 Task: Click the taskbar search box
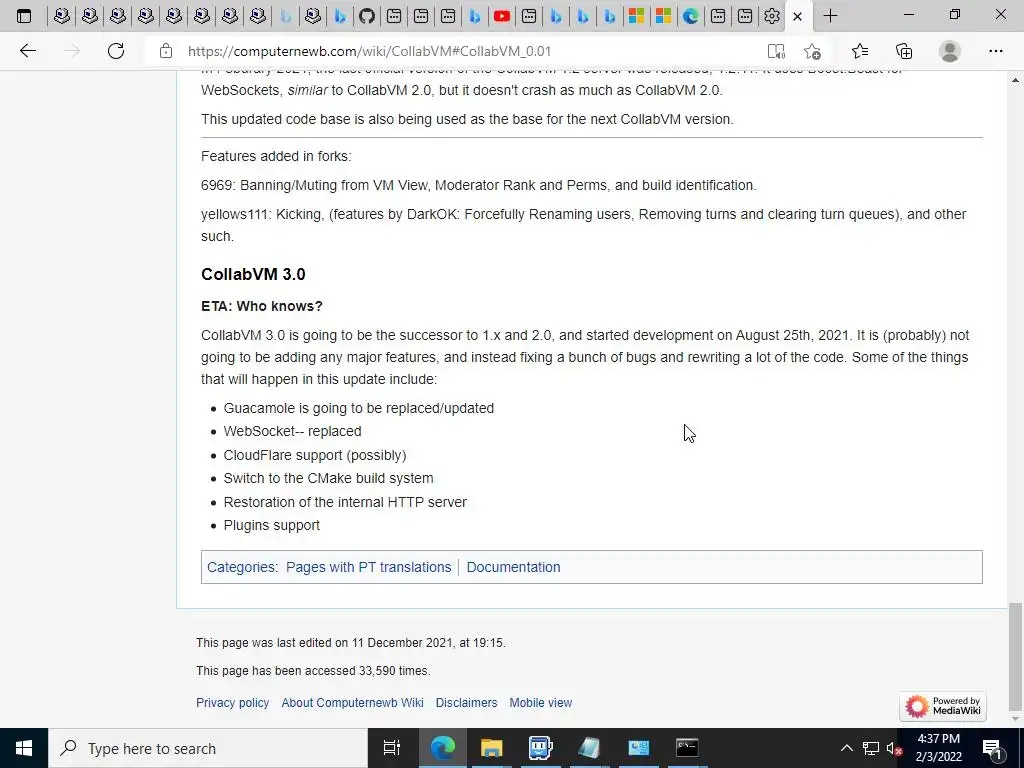tap(208, 748)
